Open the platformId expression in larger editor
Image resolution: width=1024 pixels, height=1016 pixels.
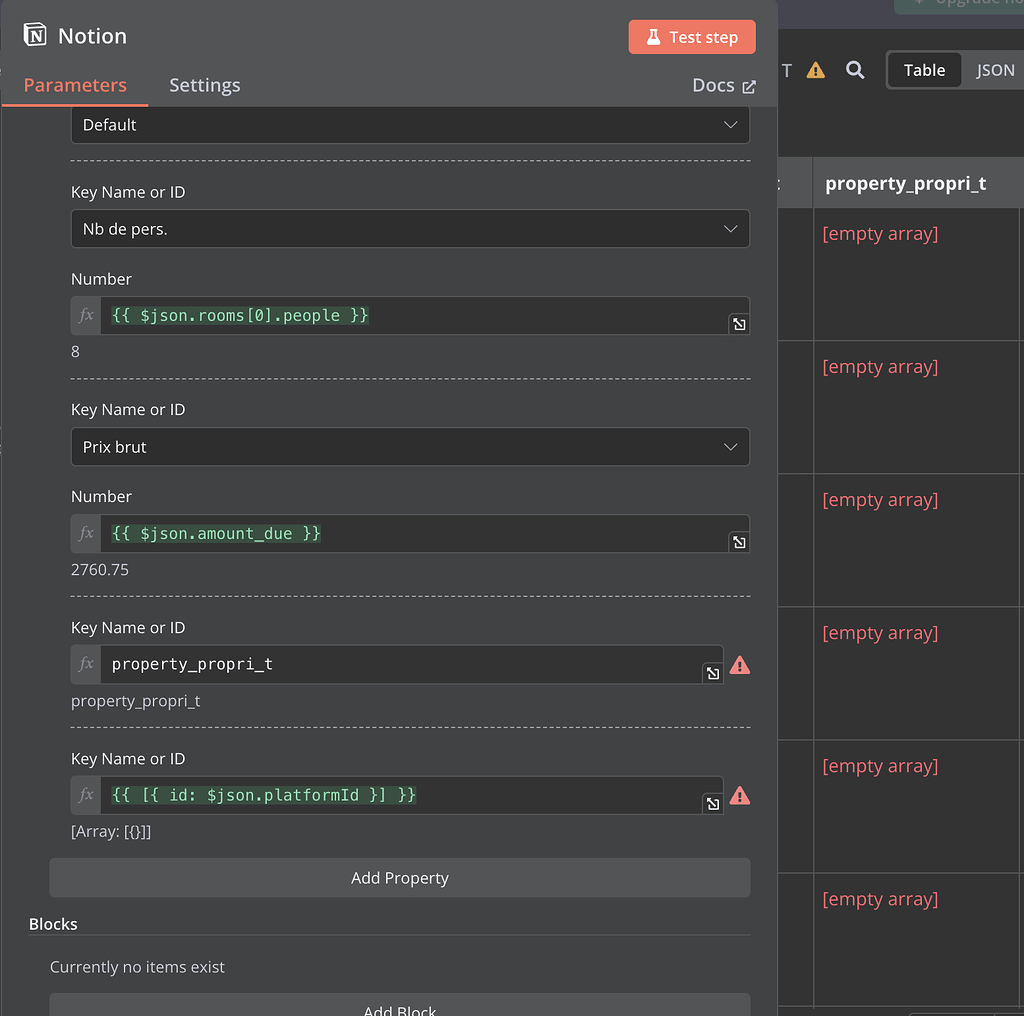coord(713,804)
